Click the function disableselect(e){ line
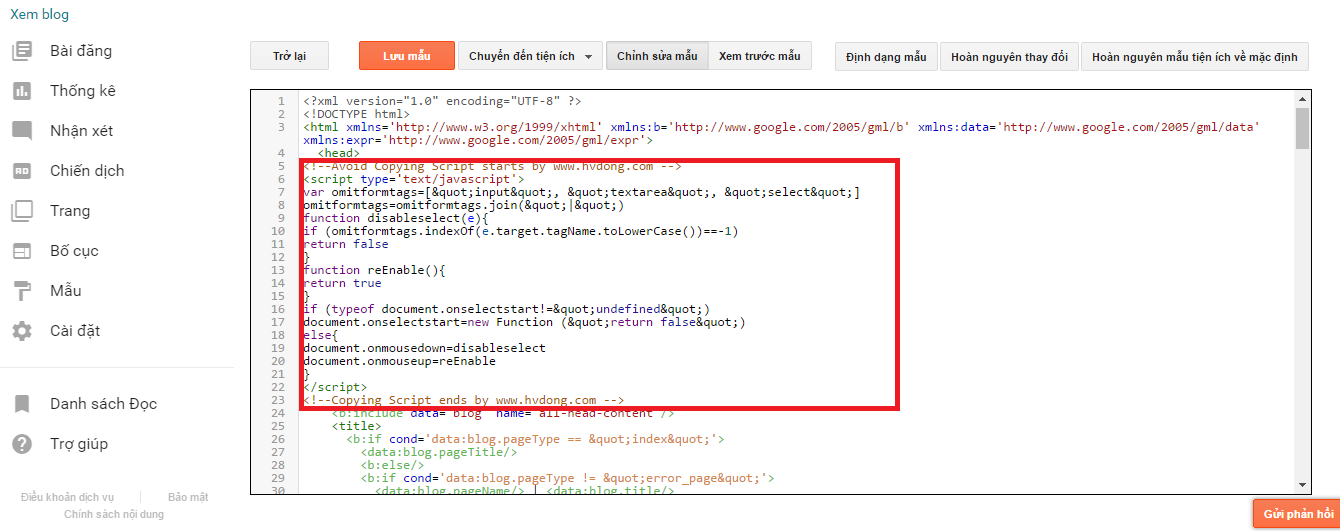Screen dimensions: 1340x531 tap(395, 218)
